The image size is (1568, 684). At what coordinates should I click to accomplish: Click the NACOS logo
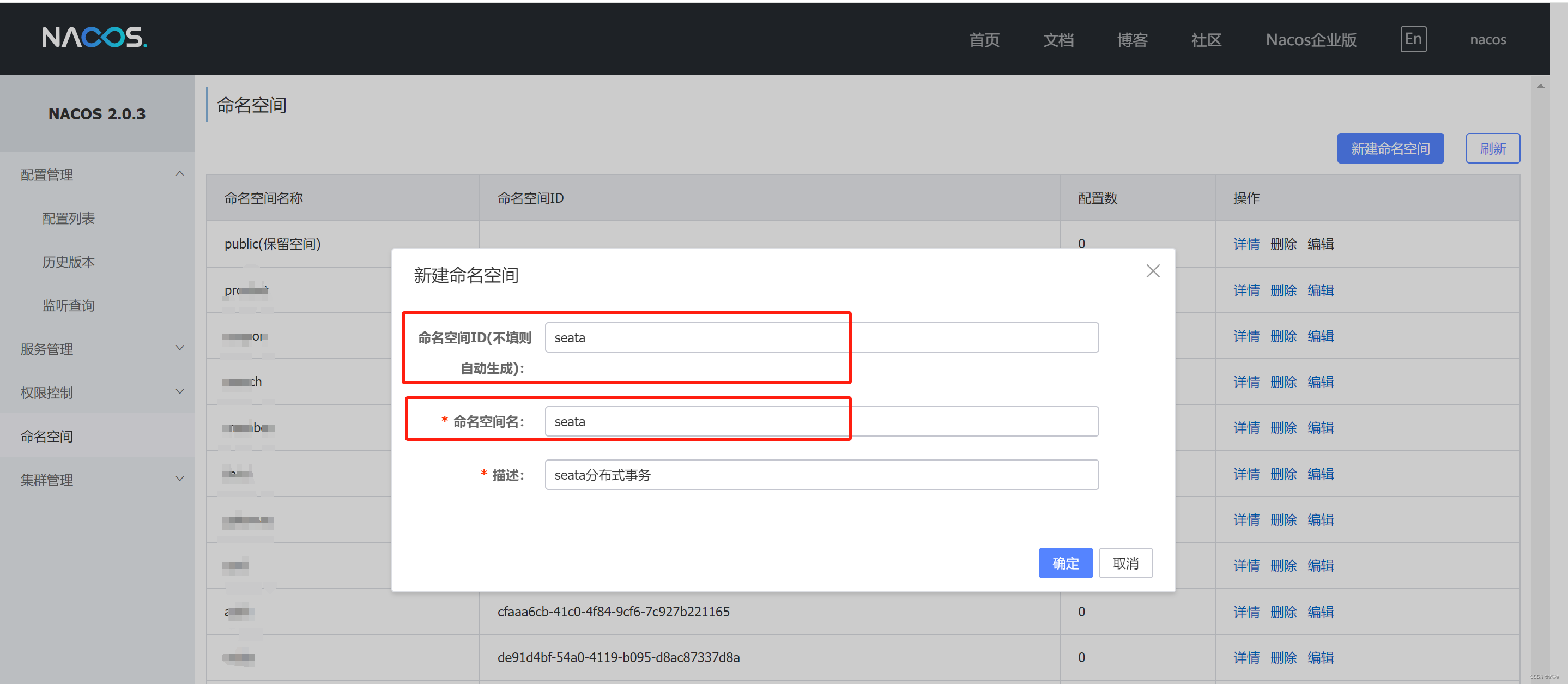[94, 38]
